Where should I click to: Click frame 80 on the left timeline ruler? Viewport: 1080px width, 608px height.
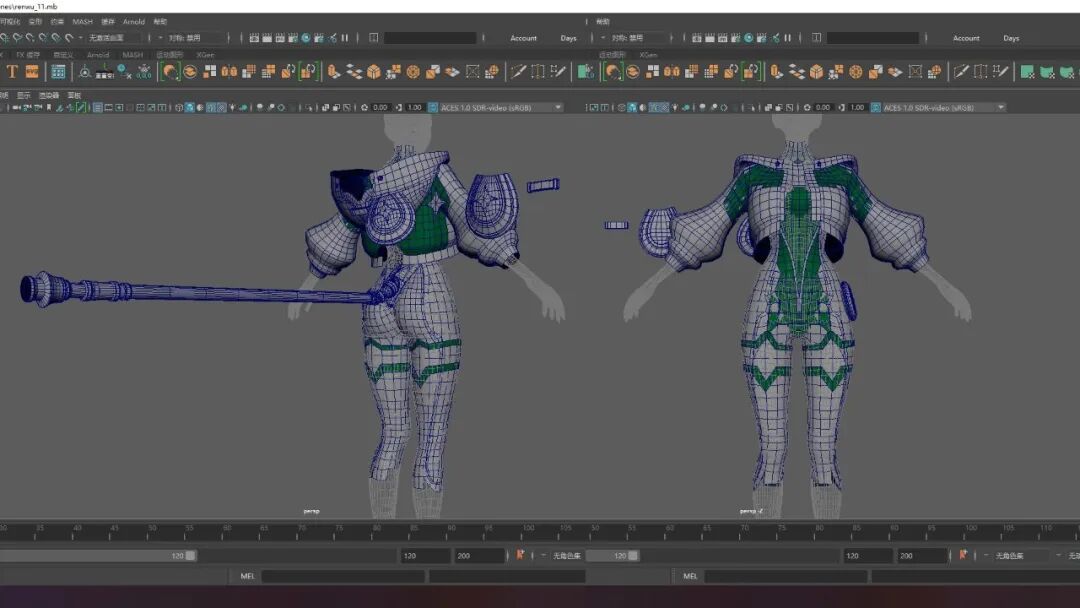pos(376,528)
